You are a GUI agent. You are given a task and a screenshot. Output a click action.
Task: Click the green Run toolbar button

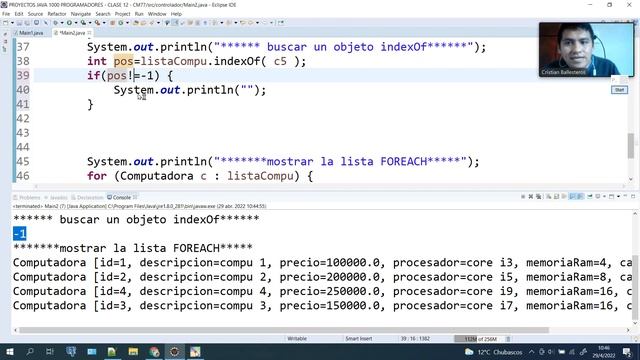69,23
